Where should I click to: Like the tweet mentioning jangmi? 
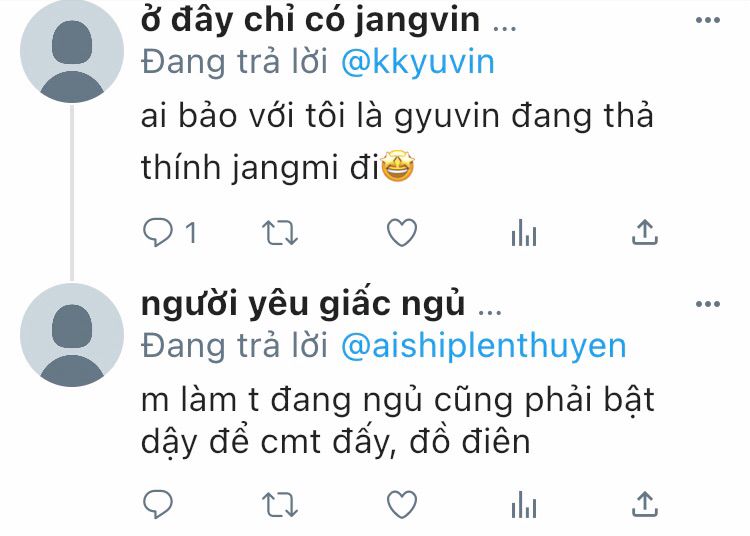pos(402,233)
